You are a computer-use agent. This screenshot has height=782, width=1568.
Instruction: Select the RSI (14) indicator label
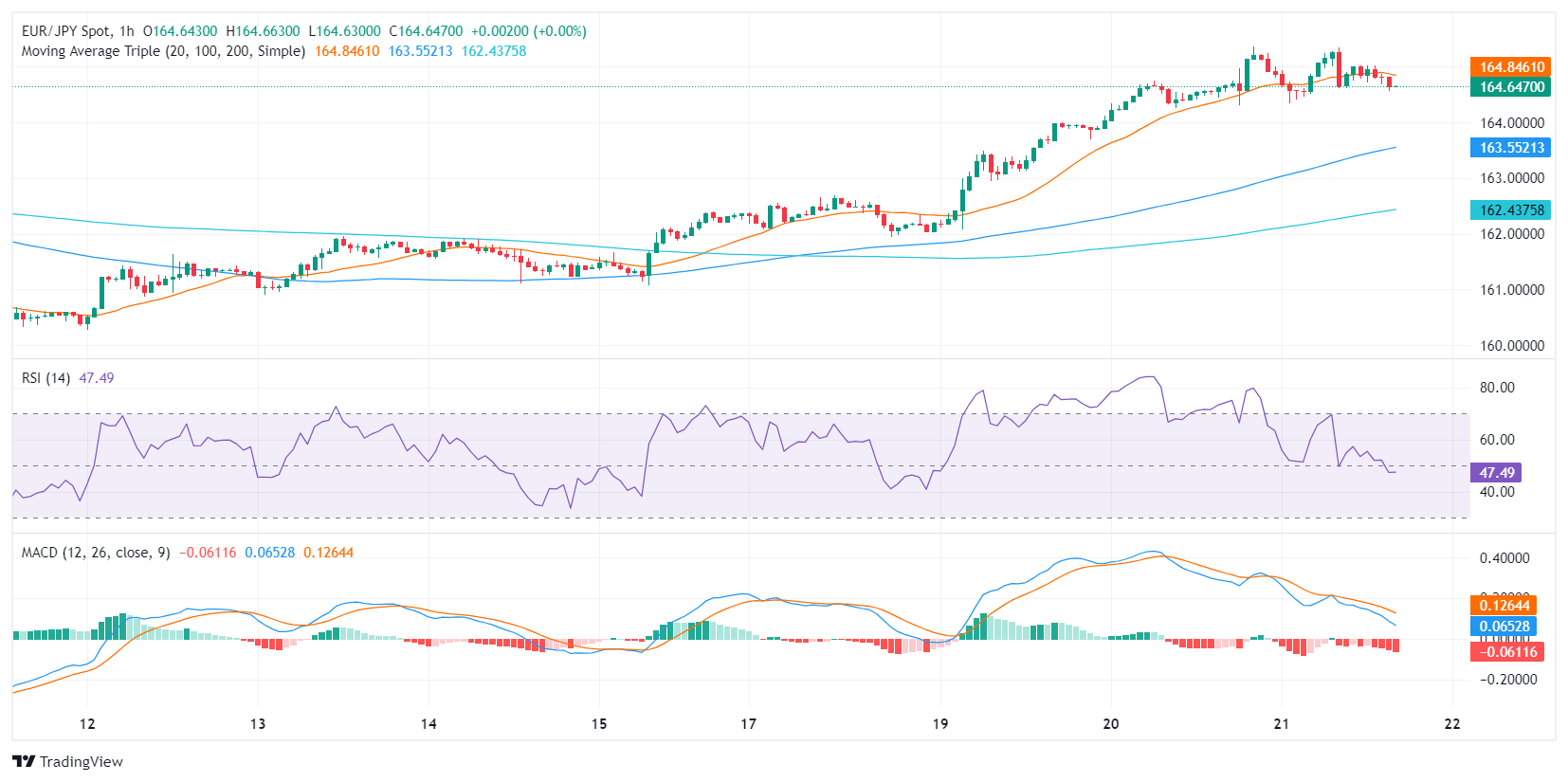pos(46,378)
